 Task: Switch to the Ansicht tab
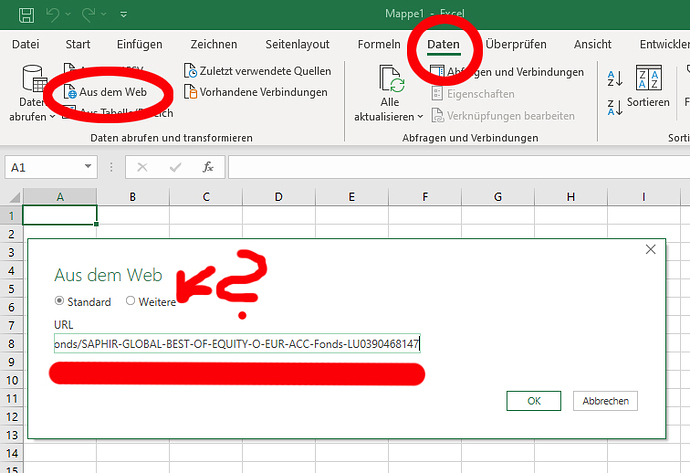(592, 44)
